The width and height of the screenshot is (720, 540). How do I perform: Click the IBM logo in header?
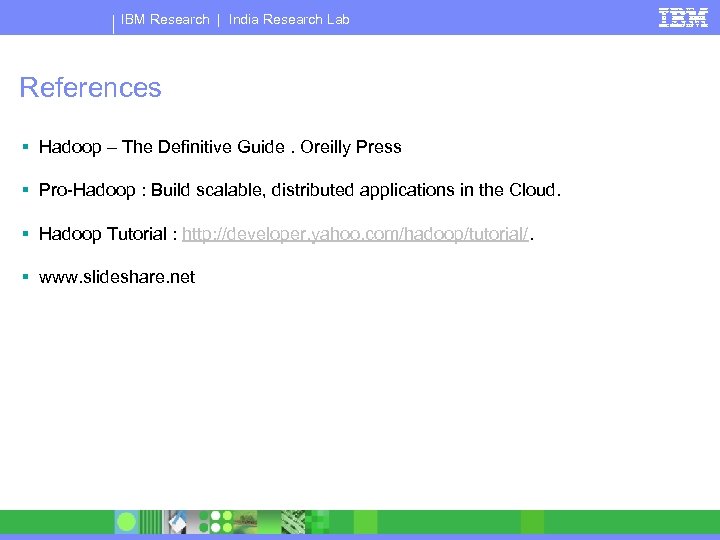point(683,18)
